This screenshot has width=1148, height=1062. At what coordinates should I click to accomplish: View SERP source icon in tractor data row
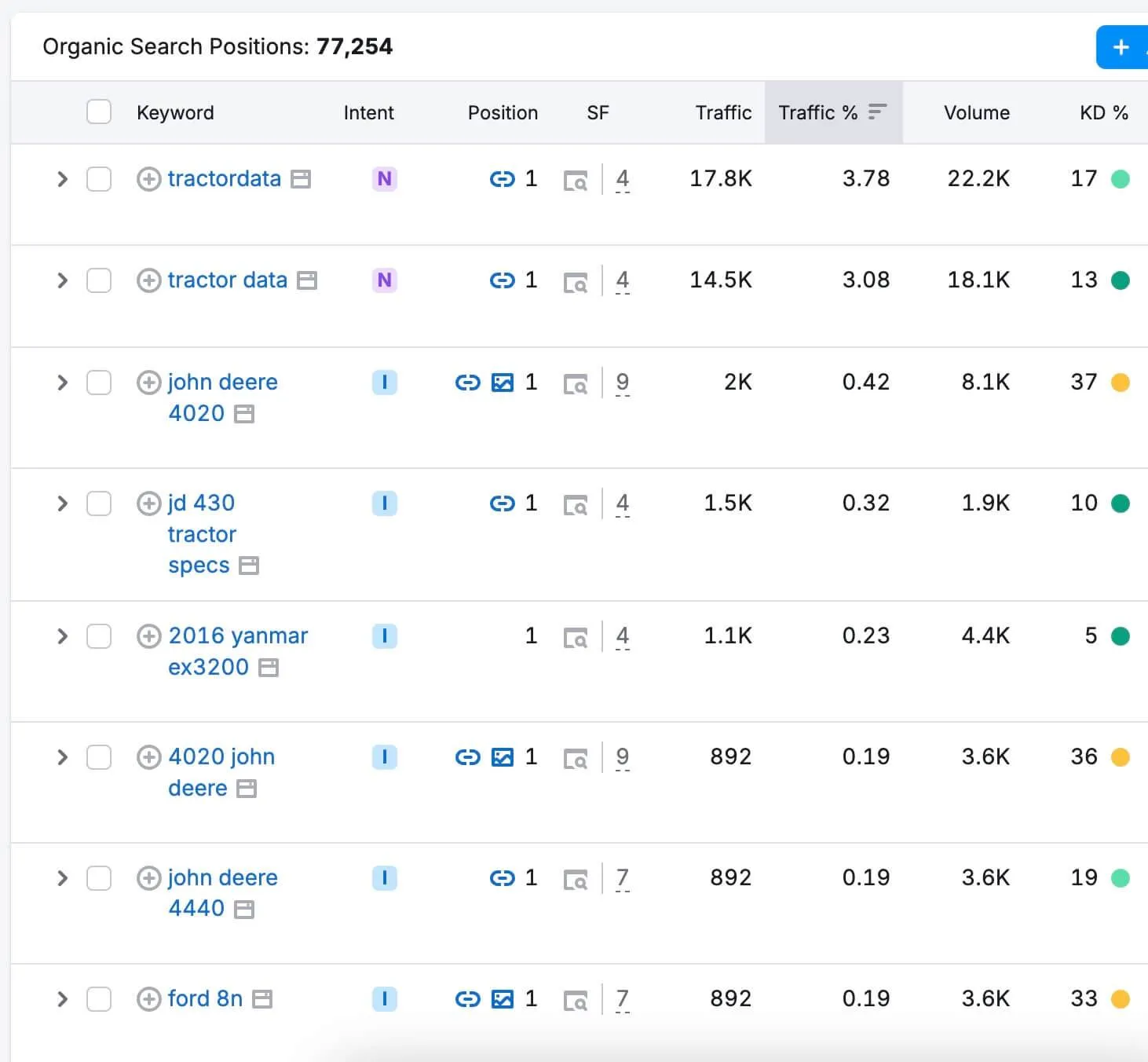click(x=576, y=282)
